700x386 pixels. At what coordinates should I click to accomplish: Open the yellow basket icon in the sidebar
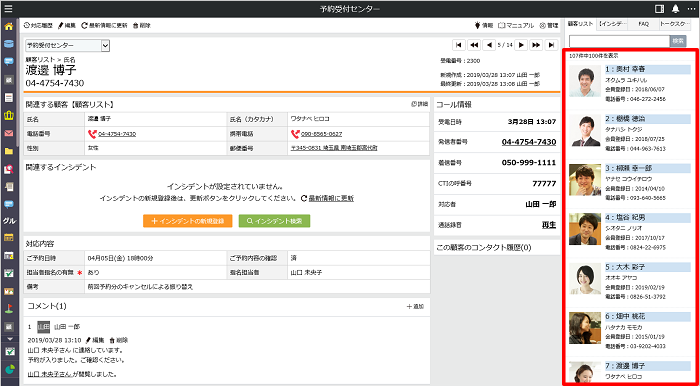pyautogui.click(x=8, y=115)
